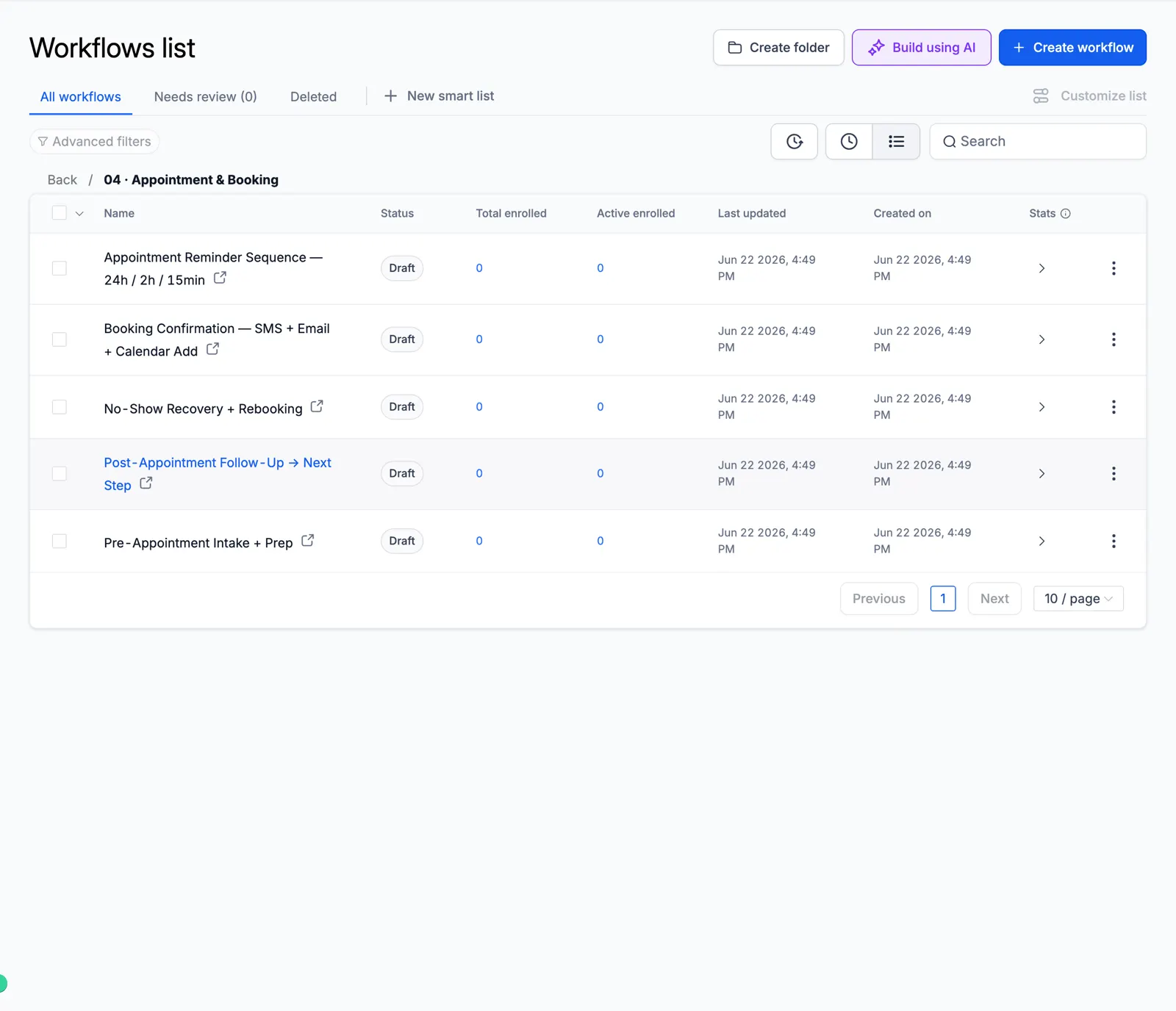Expand stats chevron for Pre-Appointment Intake row
1176x1011 pixels.
point(1041,542)
